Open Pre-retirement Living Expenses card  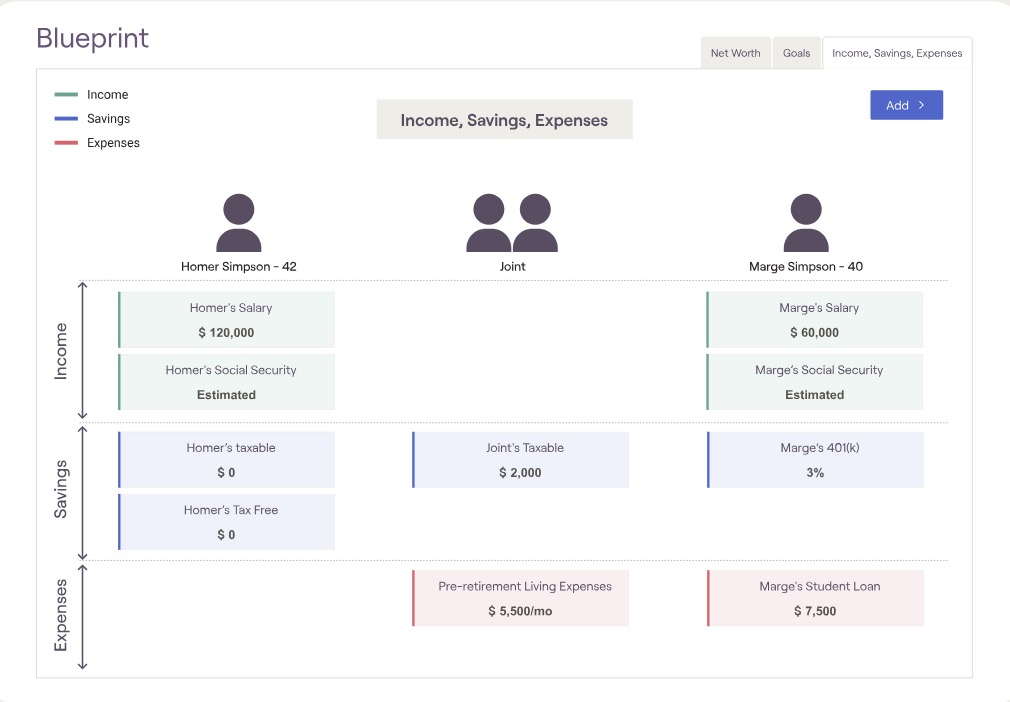pyautogui.click(x=521, y=598)
